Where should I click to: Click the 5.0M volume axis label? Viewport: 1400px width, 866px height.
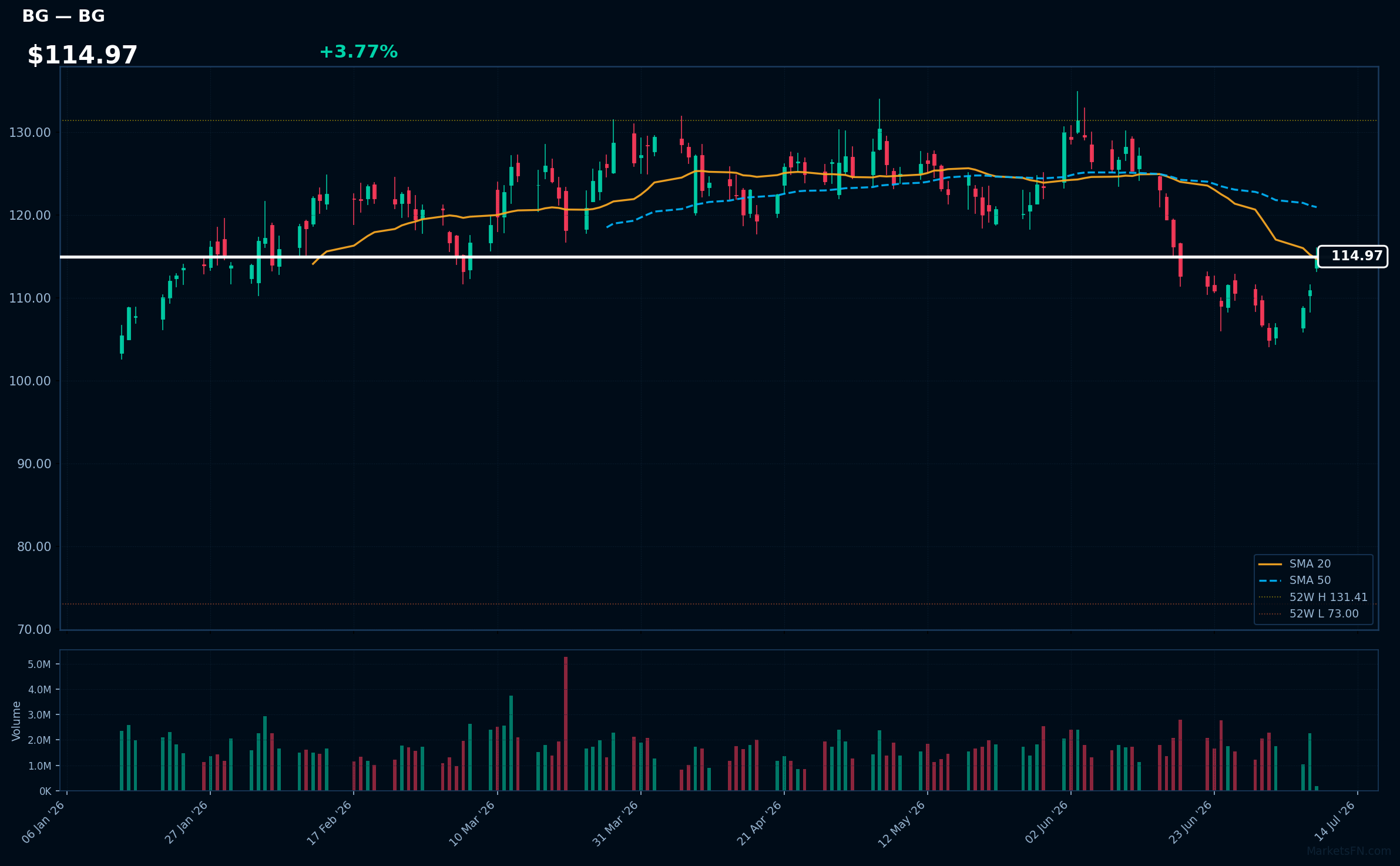coord(39,664)
